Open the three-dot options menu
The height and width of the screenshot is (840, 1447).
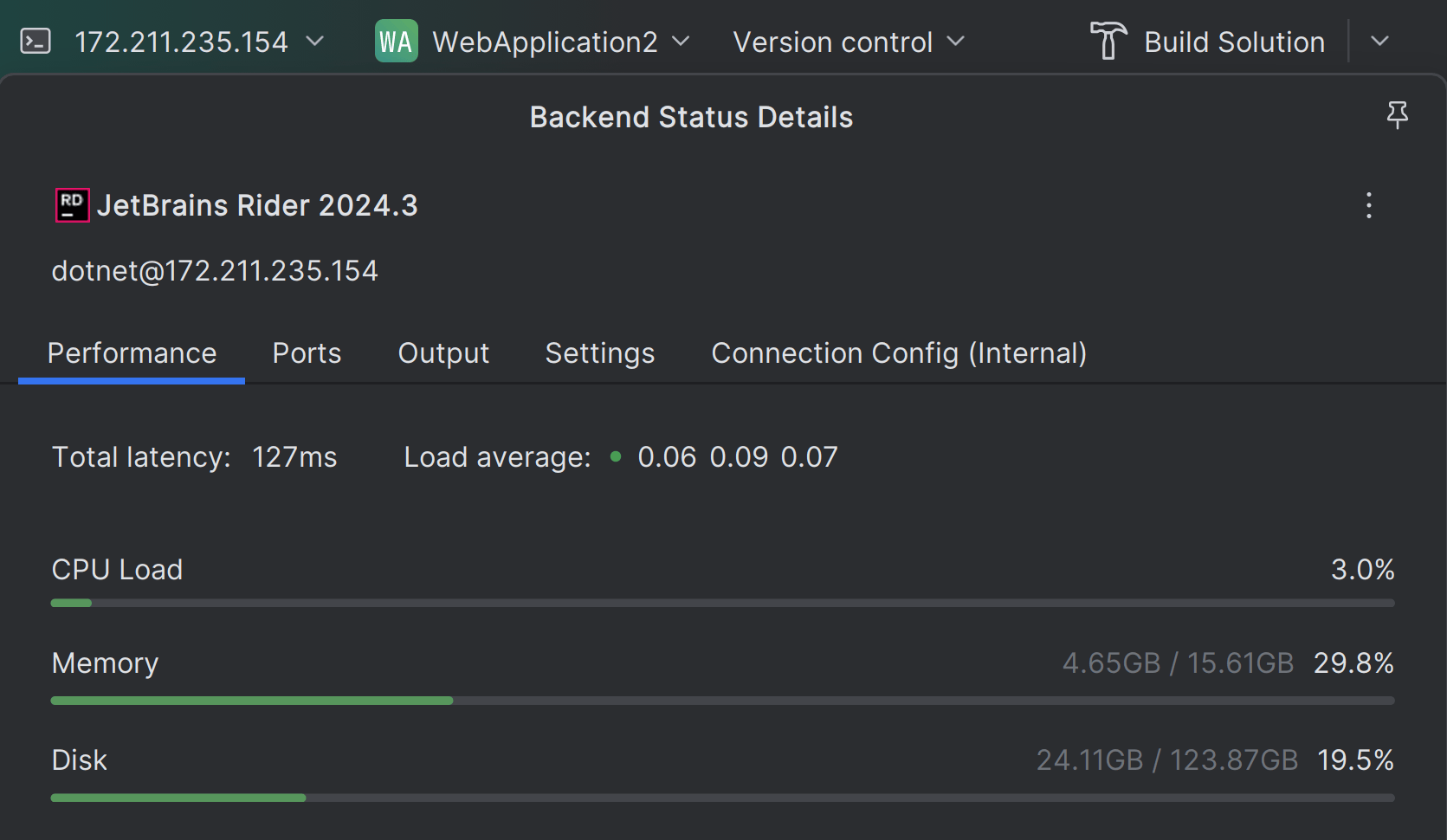pos(1368,205)
